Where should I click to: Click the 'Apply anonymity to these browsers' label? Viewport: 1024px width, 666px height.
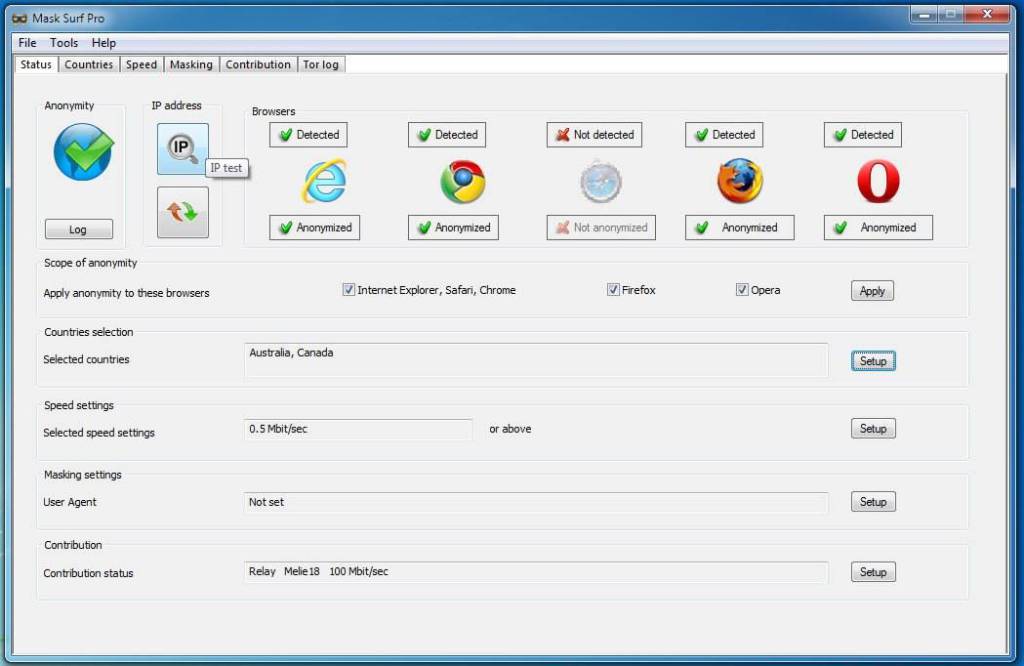(x=126, y=293)
